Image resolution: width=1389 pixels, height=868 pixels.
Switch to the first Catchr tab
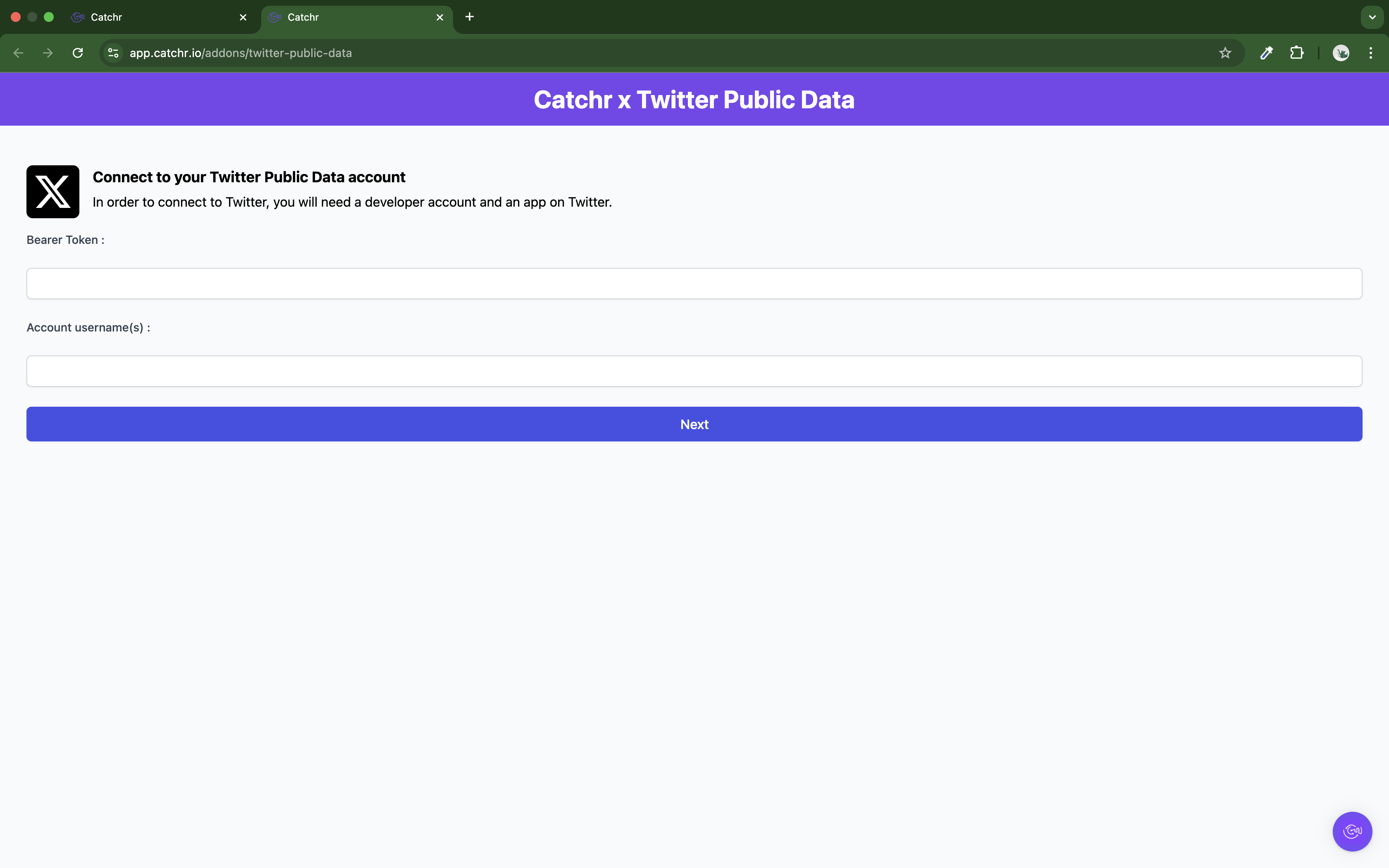point(159,17)
